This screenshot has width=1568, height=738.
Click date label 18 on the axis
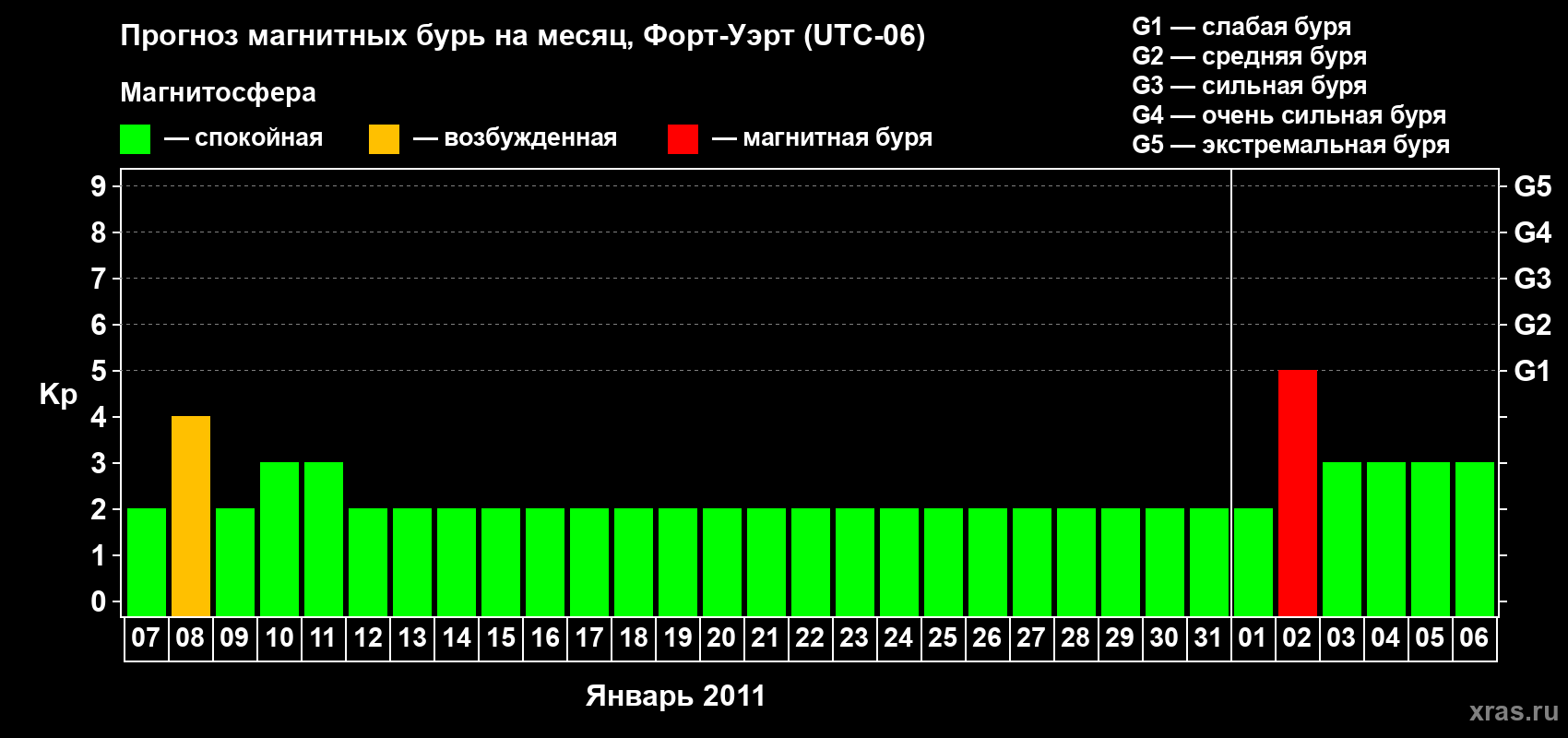click(x=634, y=637)
